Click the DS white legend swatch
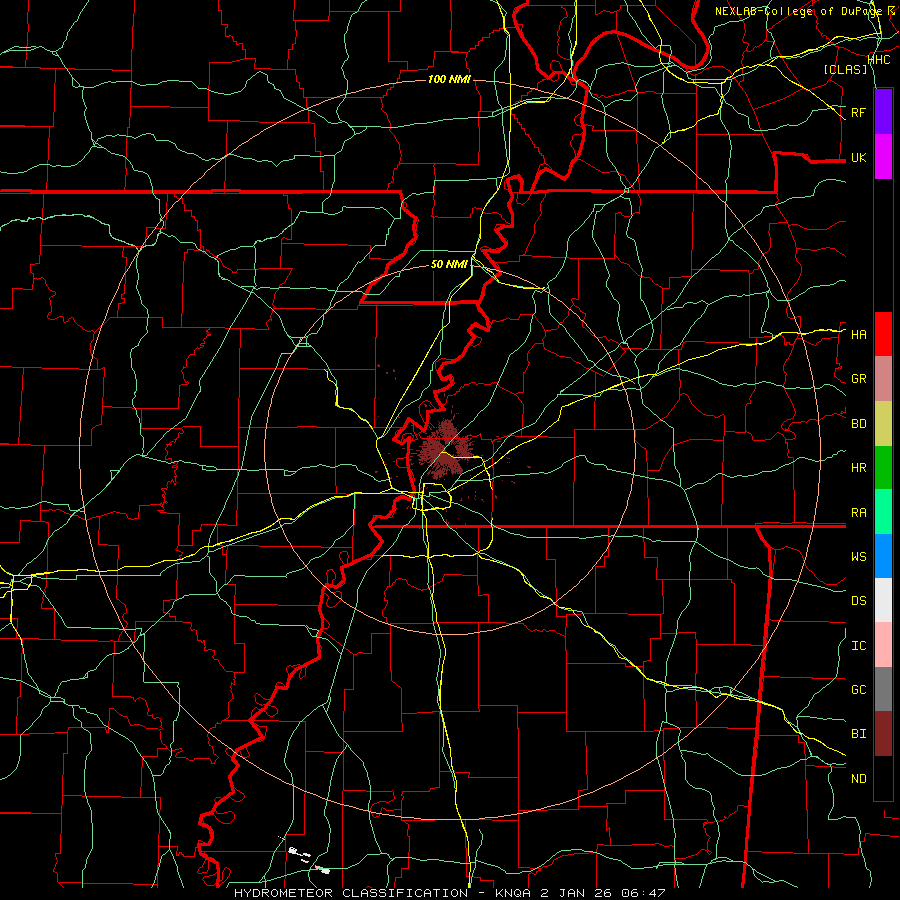 pos(883,600)
